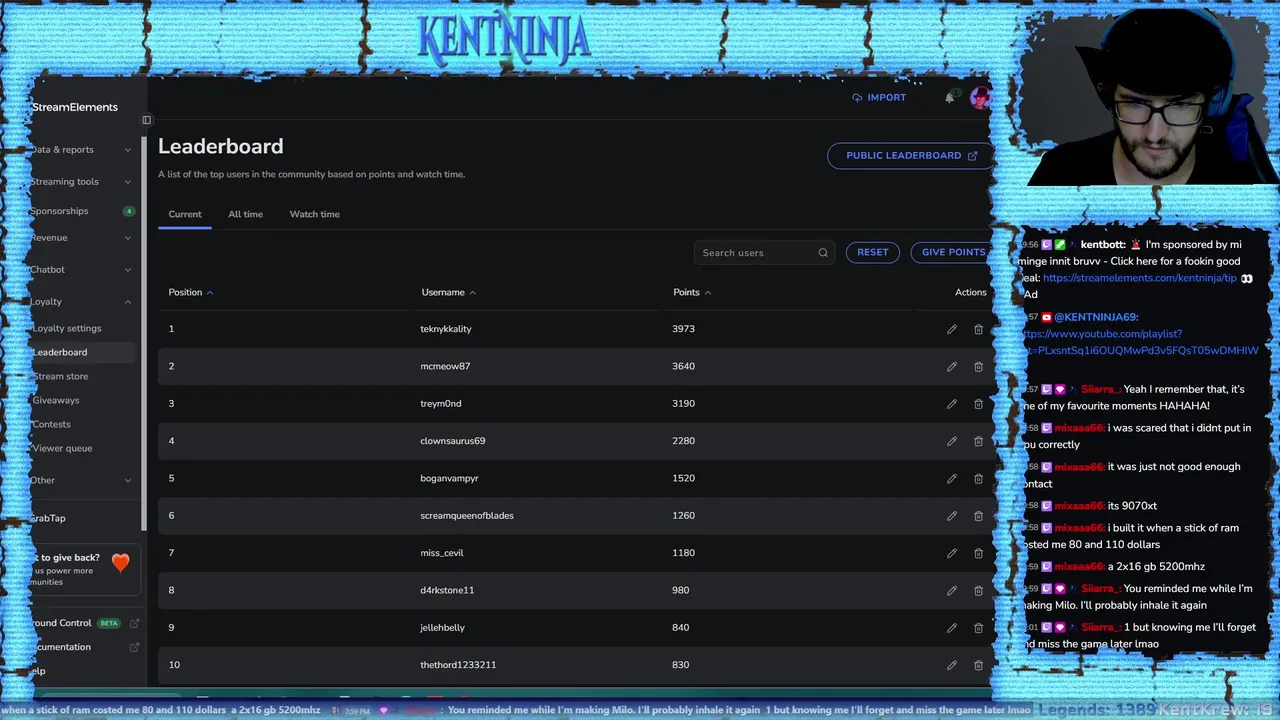This screenshot has width=1280, height=720.
Task: Open the user profile avatar
Action: coord(979,98)
